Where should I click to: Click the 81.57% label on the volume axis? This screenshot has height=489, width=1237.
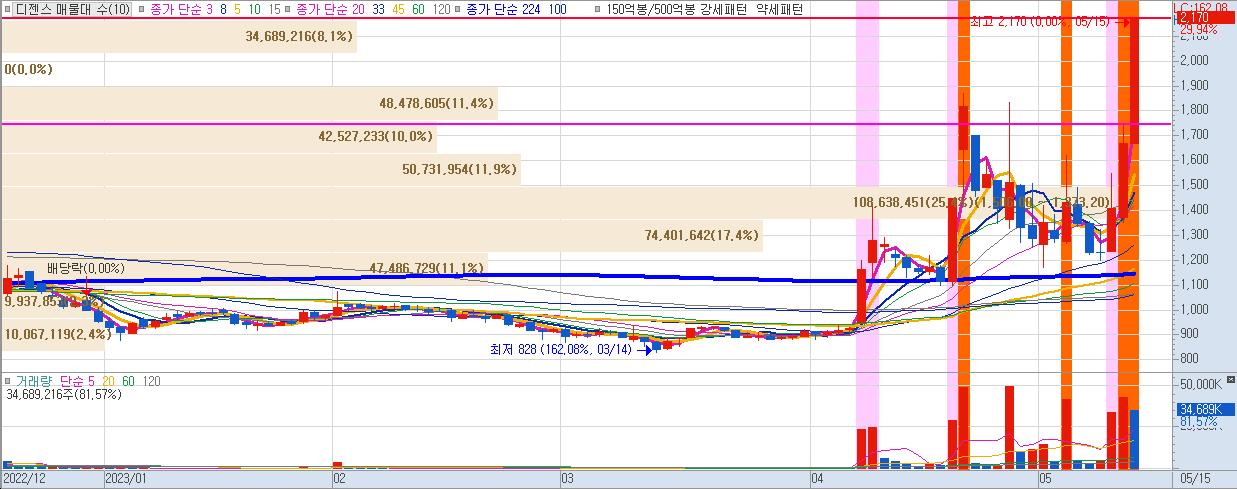[x=1198, y=423]
